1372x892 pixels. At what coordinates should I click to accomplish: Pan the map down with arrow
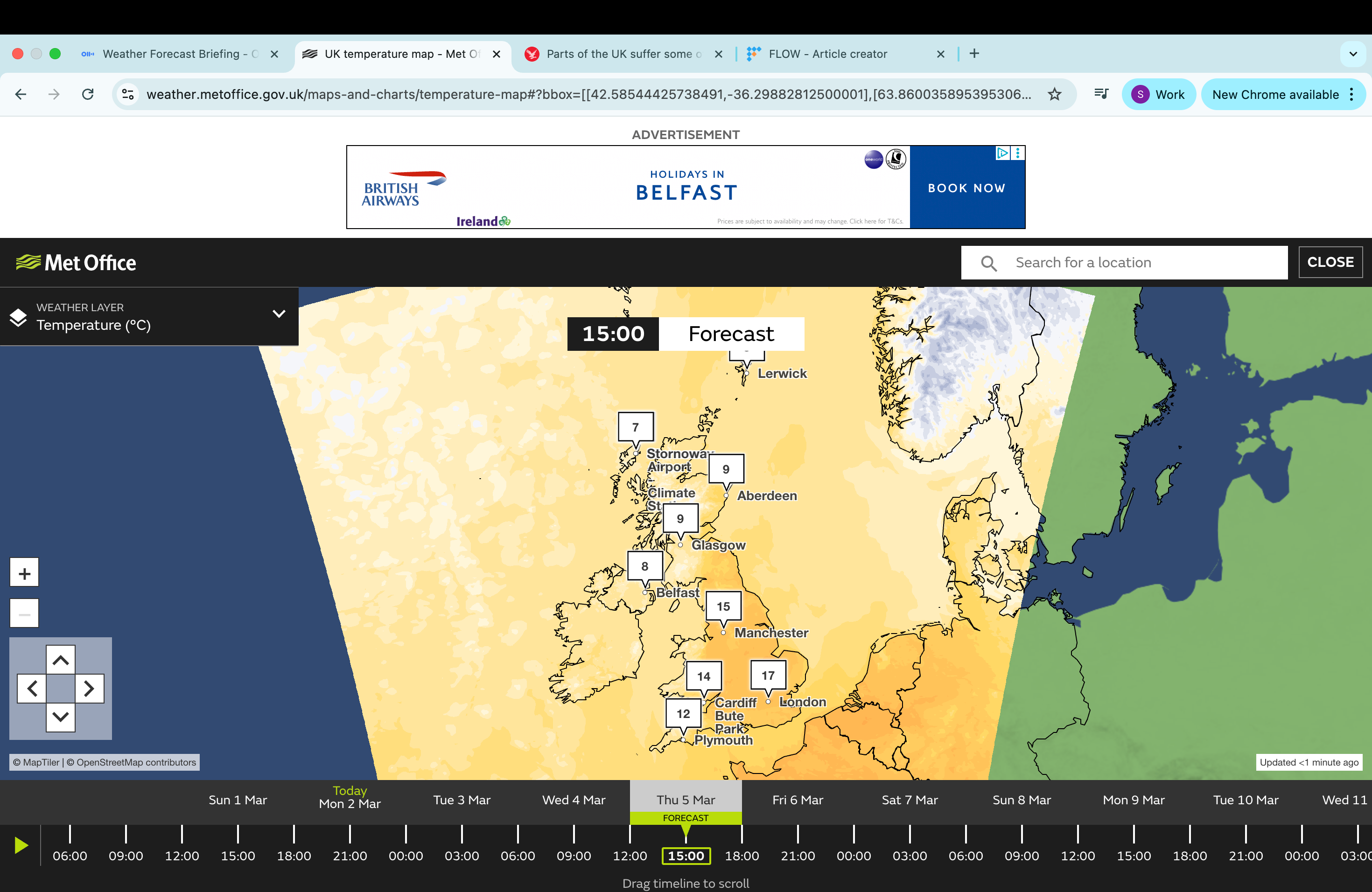tap(61, 716)
